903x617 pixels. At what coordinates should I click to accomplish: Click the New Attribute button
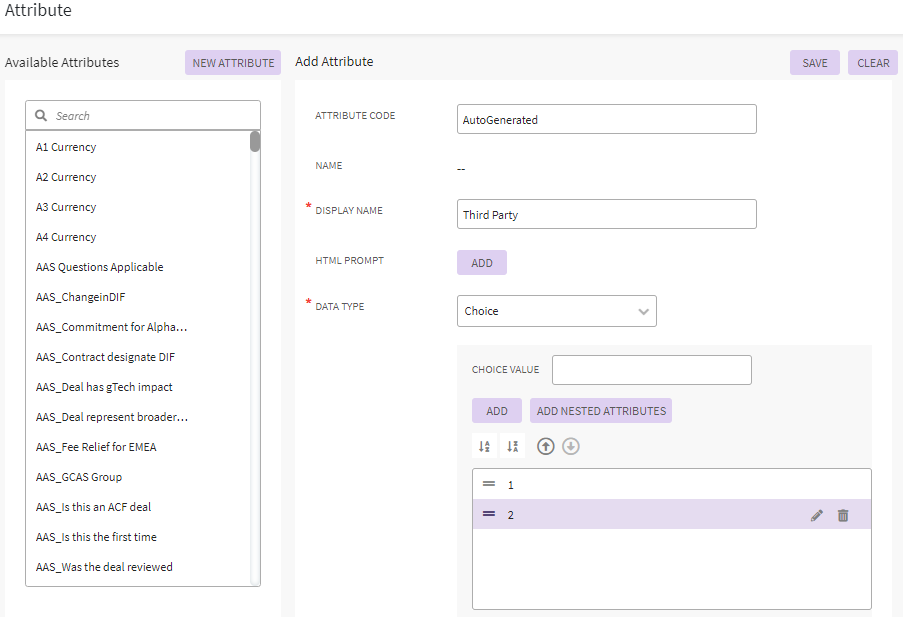coord(233,63)
